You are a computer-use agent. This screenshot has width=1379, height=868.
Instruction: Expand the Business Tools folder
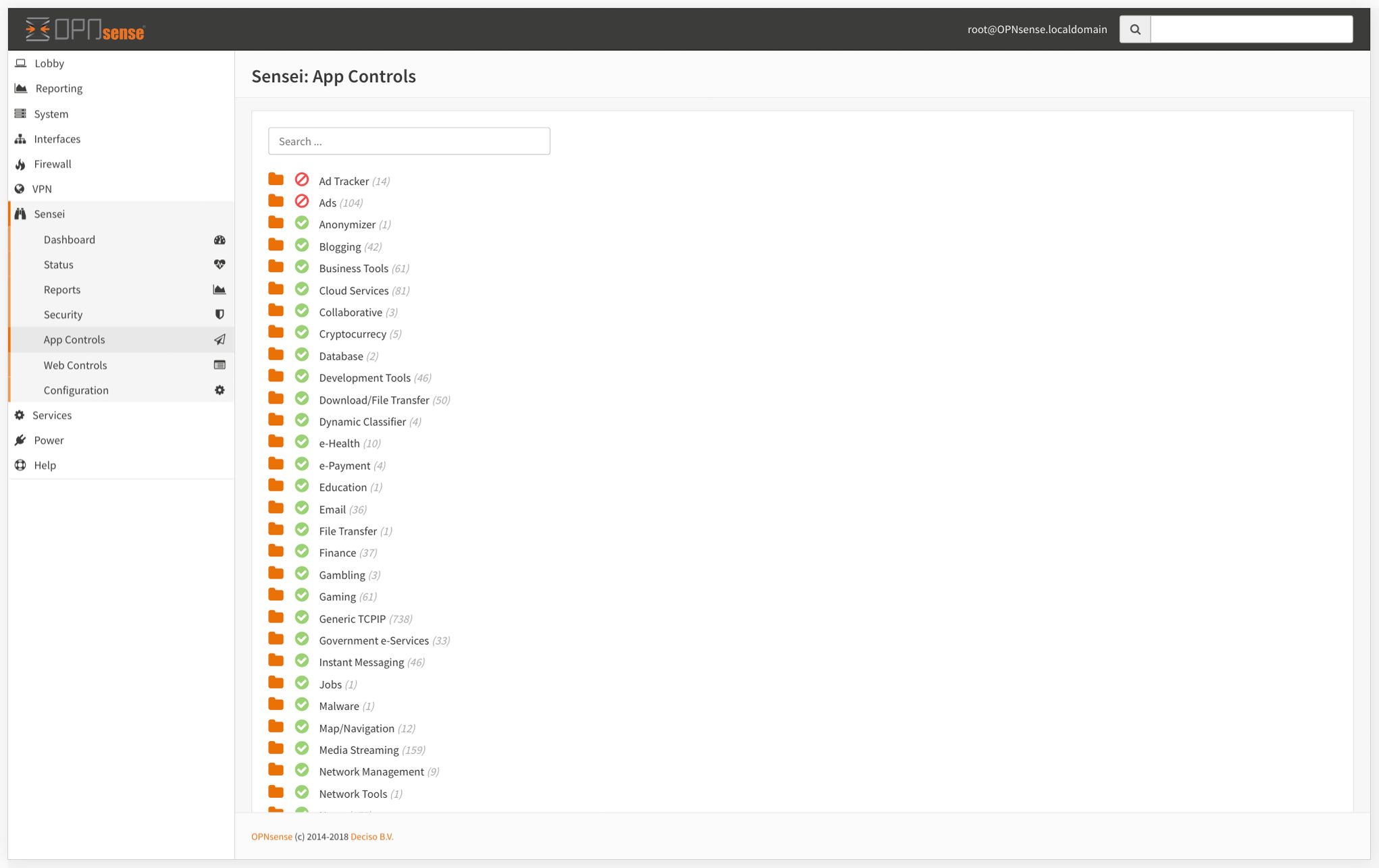pos(276,267)
